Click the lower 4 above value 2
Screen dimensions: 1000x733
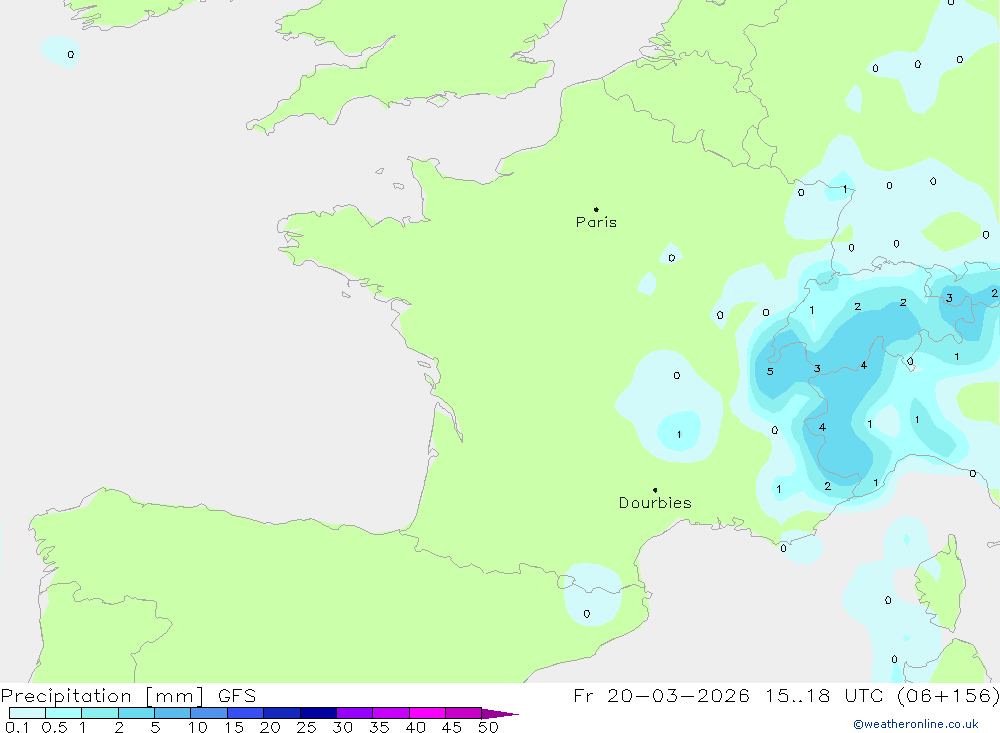coord(822,427)
